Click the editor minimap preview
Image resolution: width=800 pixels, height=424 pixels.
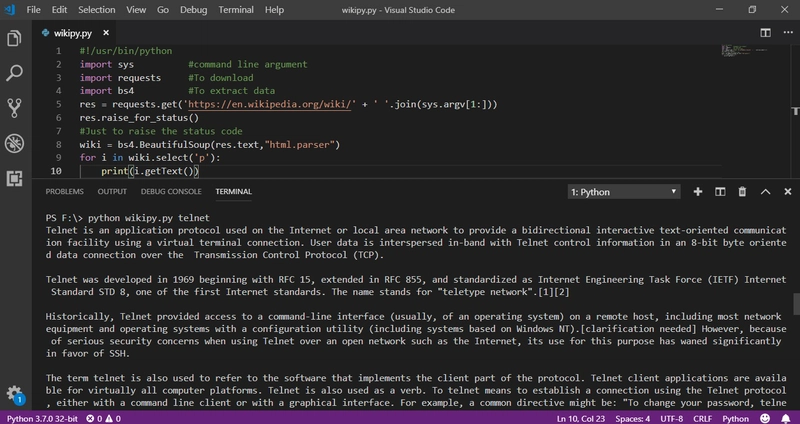tap(744, 51)
